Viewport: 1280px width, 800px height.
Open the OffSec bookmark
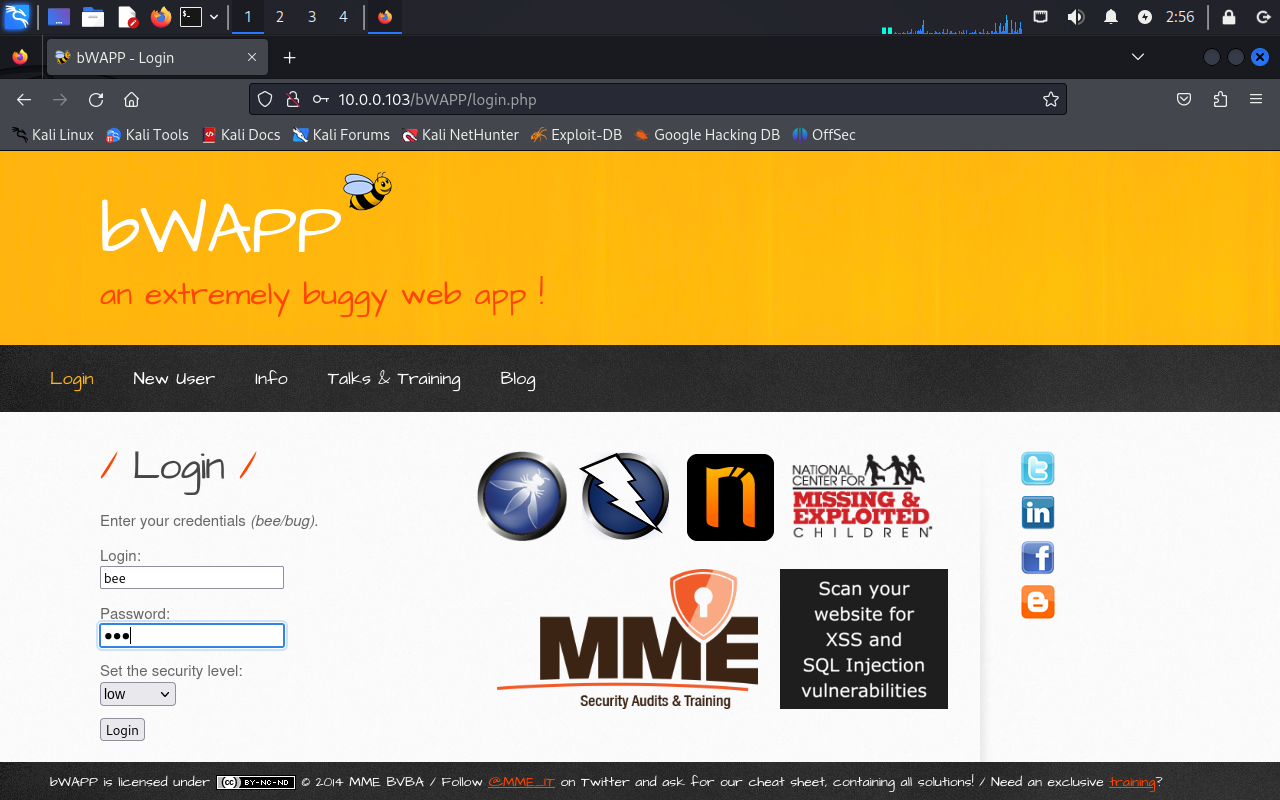(824, 135)
